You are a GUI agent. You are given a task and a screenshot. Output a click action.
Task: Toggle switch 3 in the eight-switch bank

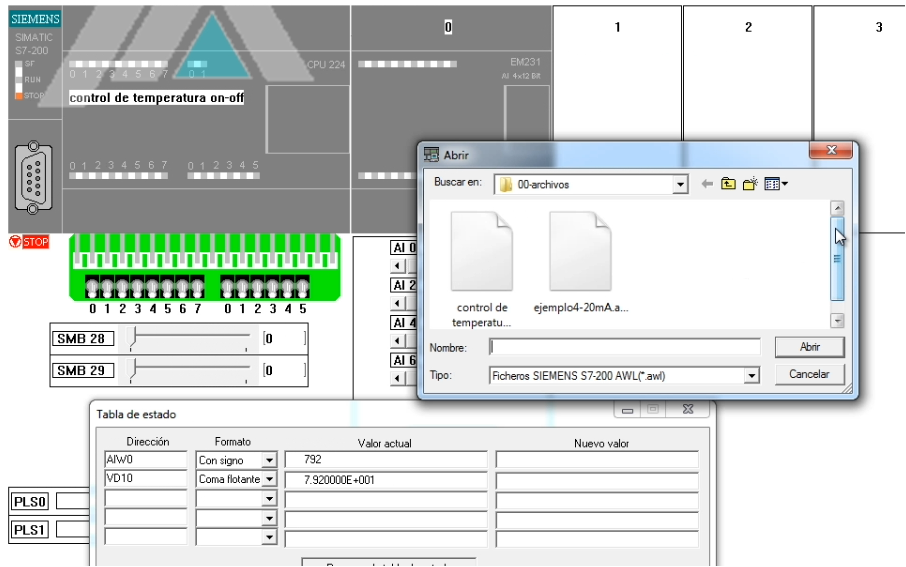[x=138, y=287]
